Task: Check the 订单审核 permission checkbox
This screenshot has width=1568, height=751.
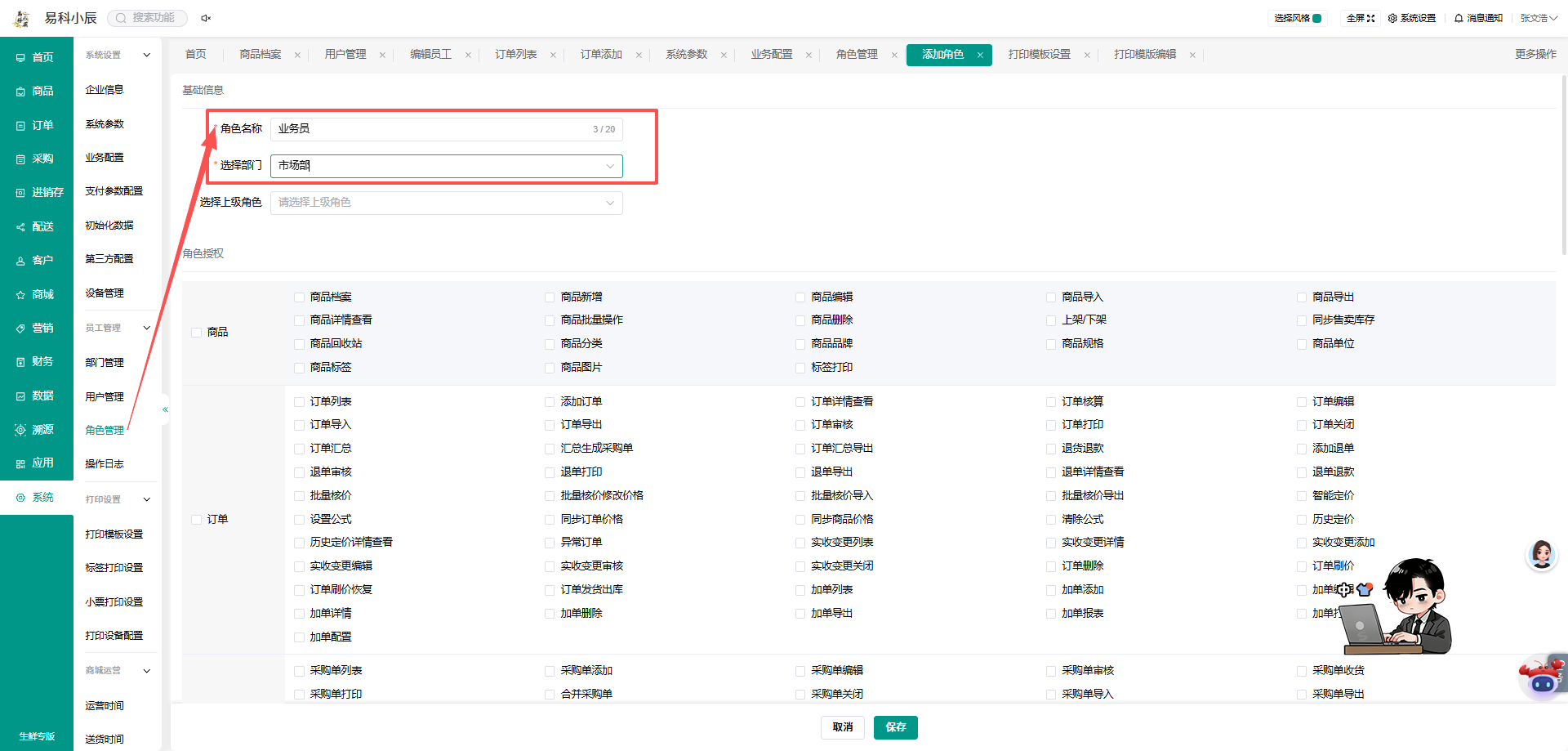Action: pyautogui.click(x=801, y=425)
